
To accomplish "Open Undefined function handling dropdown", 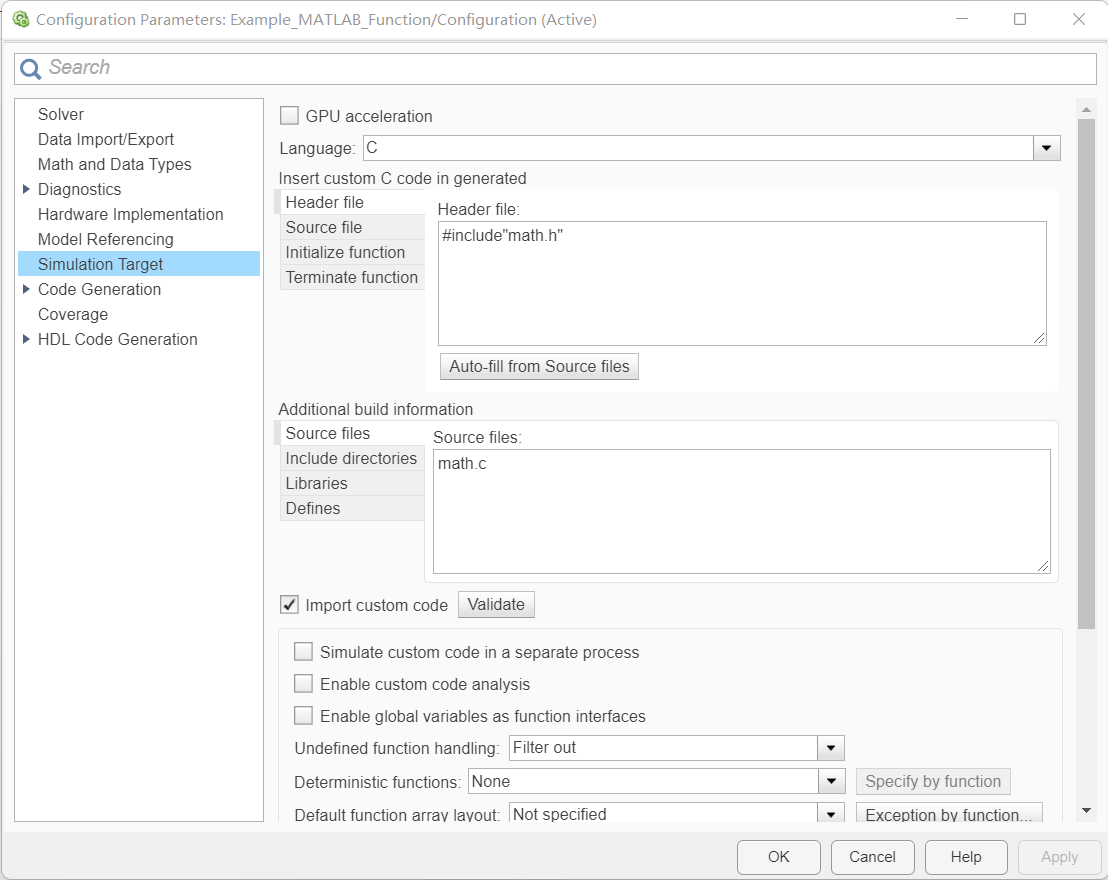I will tap(831, 748).
